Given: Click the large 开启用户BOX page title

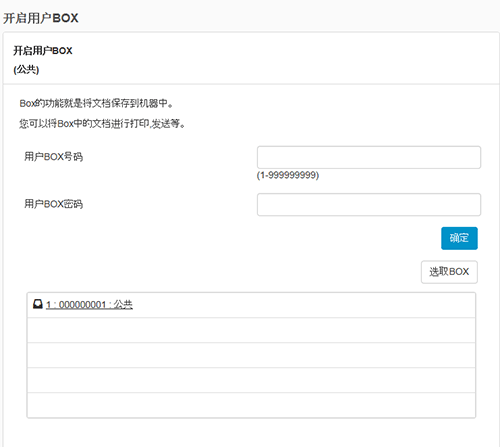Looking at the screenshot, I should [x=41, y=18].
